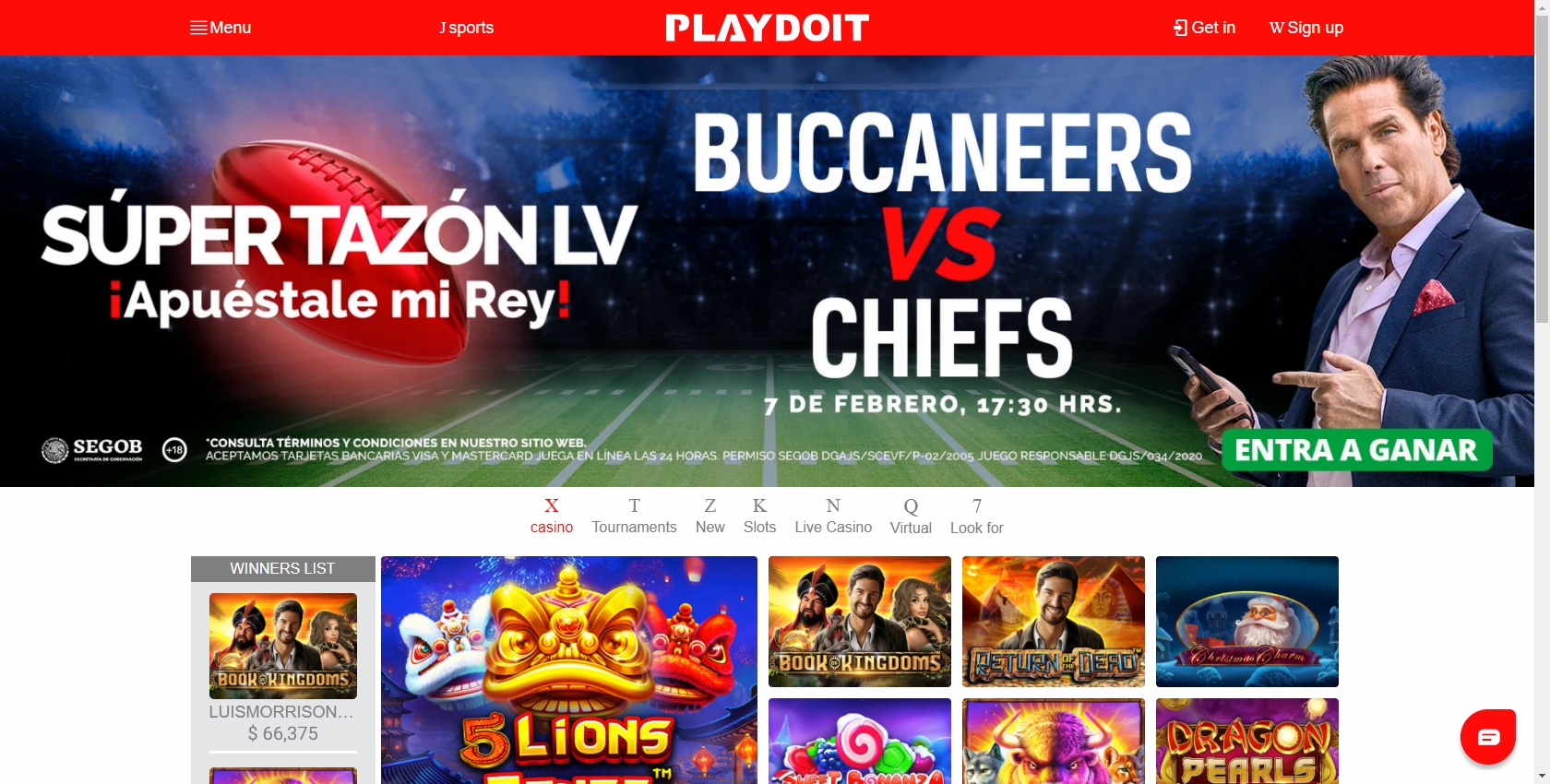
Task: Click the ENTRA A GANAR button
Action: coord(1356,450)
